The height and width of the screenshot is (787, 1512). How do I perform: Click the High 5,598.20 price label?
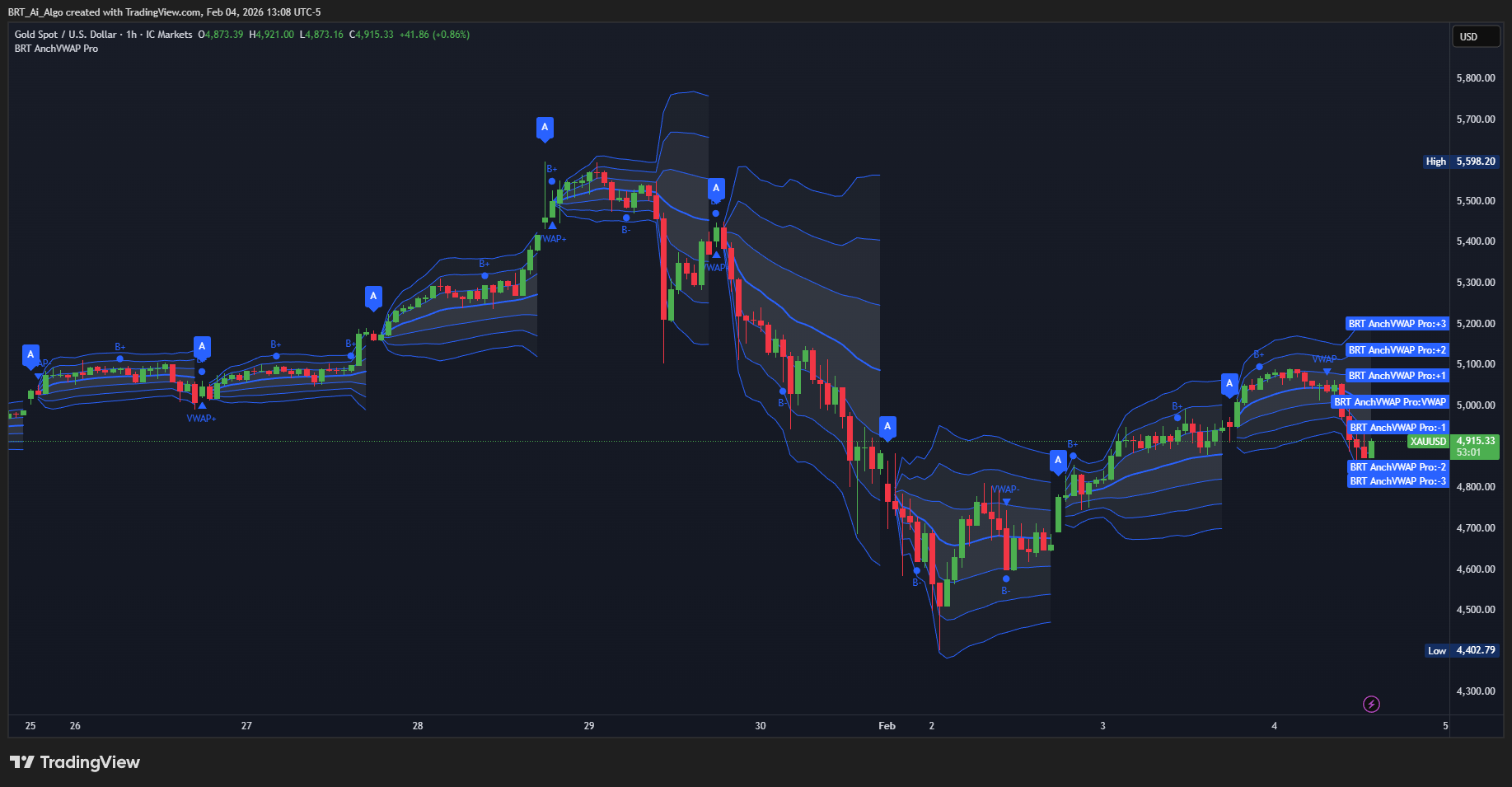[x=1460, y=162]
